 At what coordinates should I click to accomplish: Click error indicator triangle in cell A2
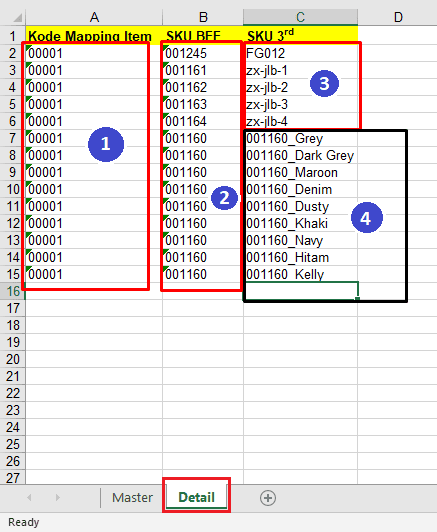pyautogui.click(x=28, y=48)
